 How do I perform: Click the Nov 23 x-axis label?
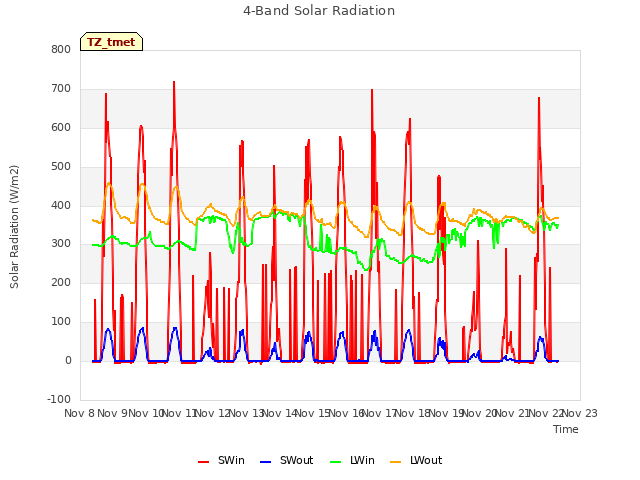coord(580,413)
